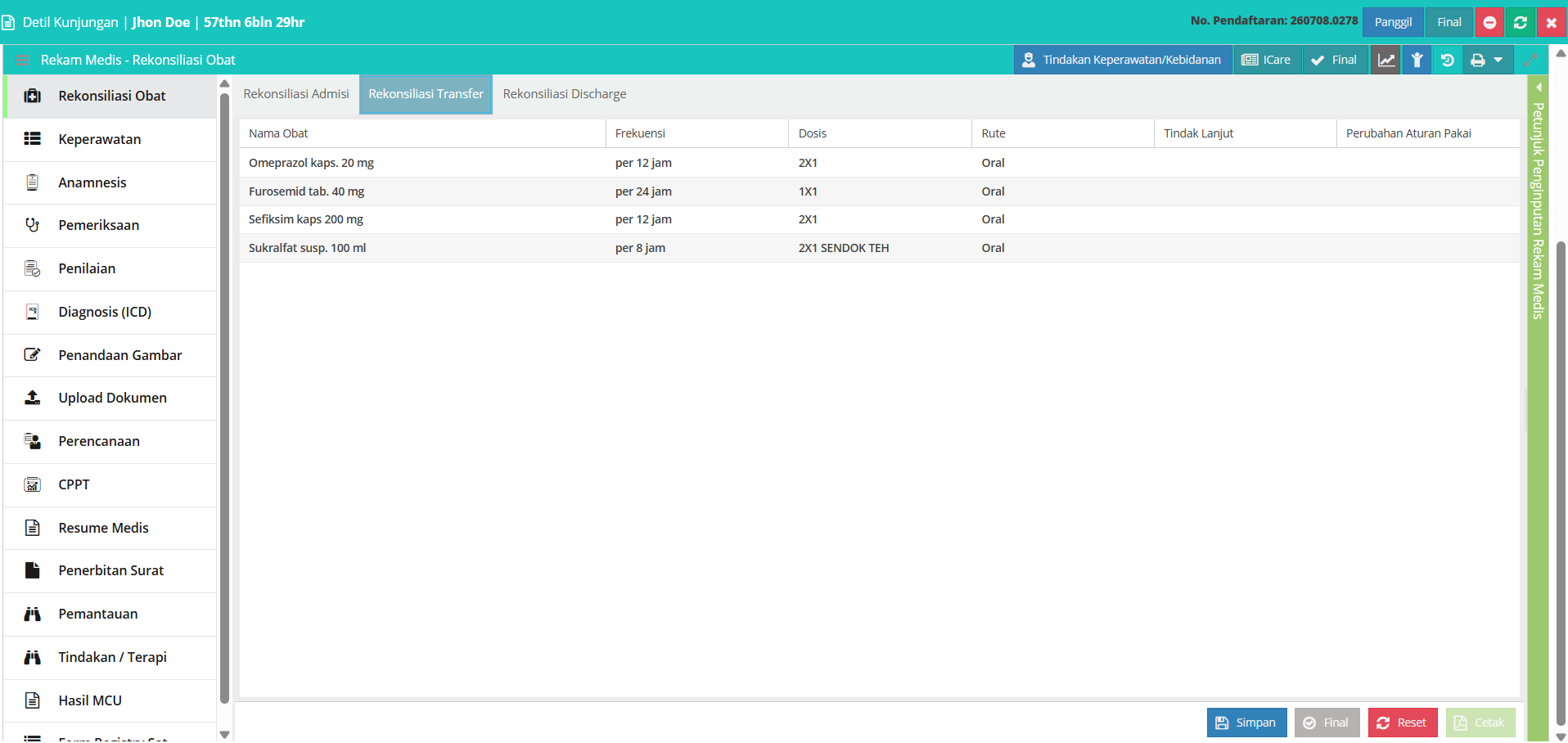
Task: Click the ICare button
Action: pos(1267,60)
